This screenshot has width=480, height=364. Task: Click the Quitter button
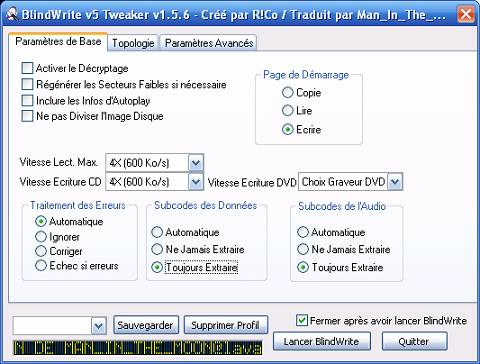click(x=414, y=341)
